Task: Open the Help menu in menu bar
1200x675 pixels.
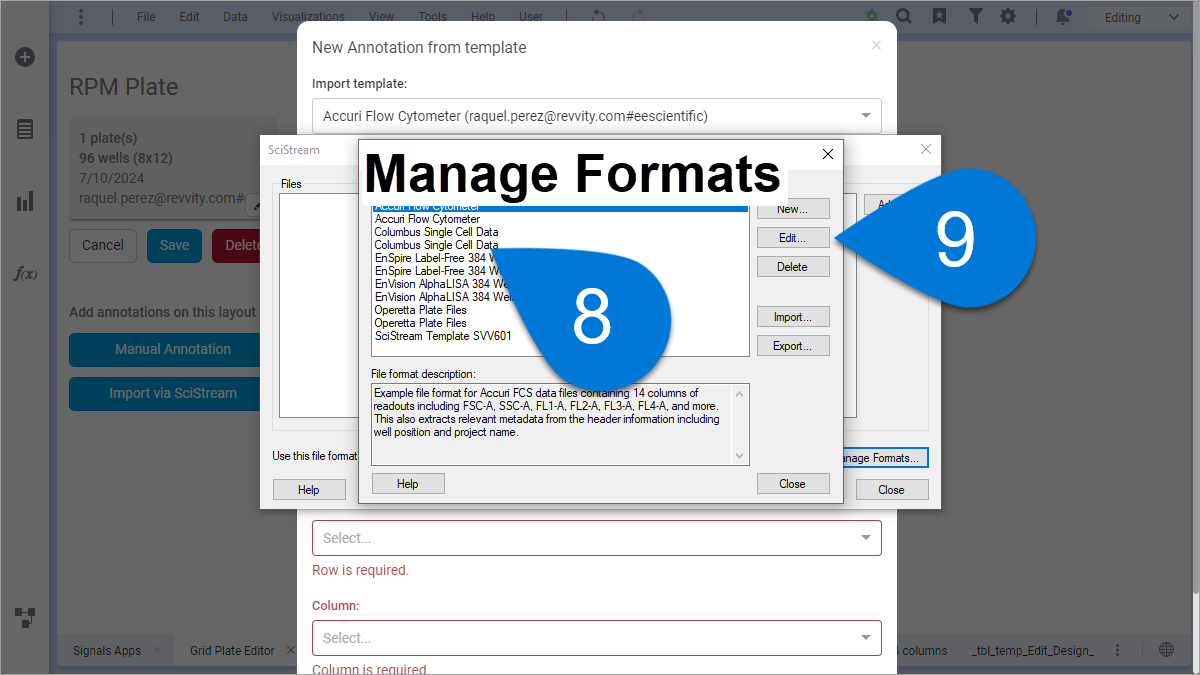Action: (483, 17)
